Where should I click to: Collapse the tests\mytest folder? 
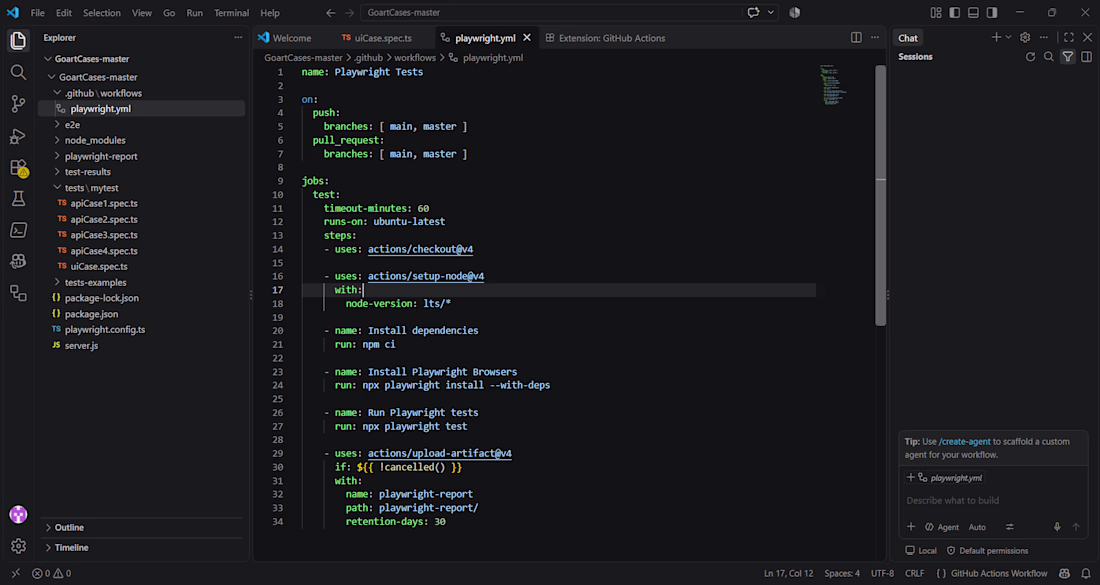58,187
